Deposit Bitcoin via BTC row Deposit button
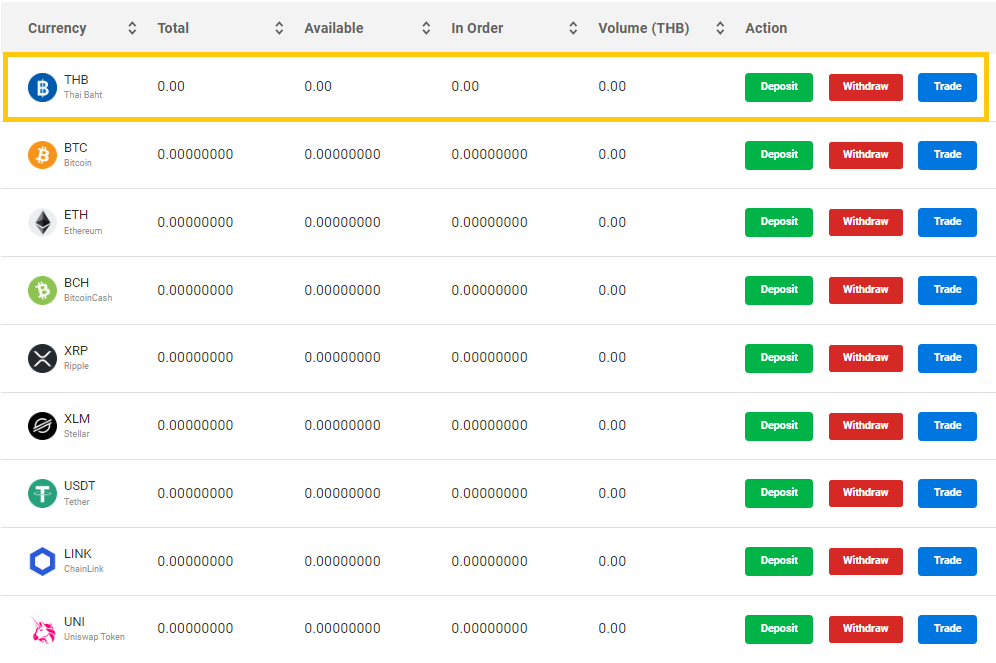The image size is (996, 663). (x=779, y=155)
